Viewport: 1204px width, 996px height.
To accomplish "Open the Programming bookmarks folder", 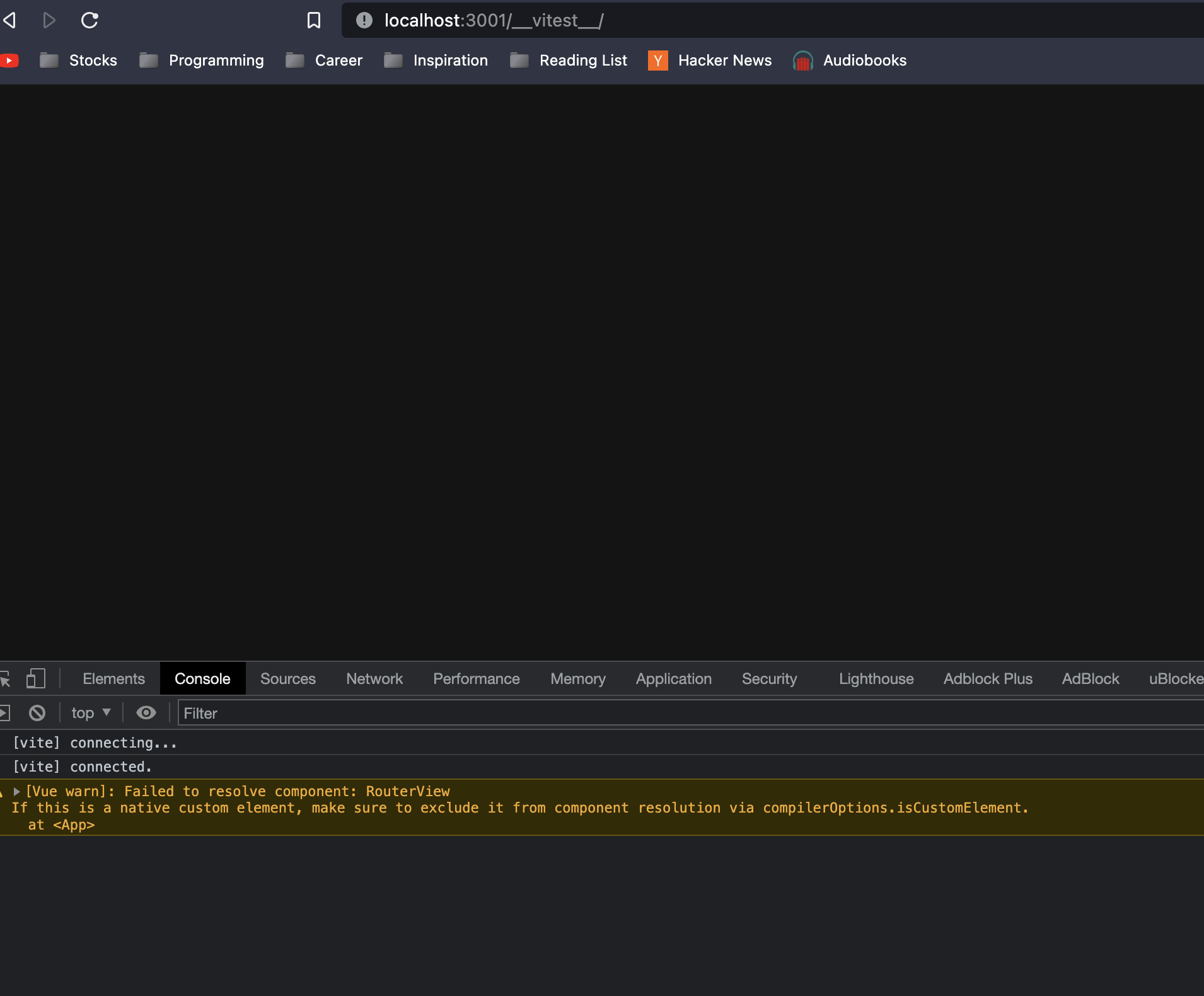I will (x=202, y=61).
